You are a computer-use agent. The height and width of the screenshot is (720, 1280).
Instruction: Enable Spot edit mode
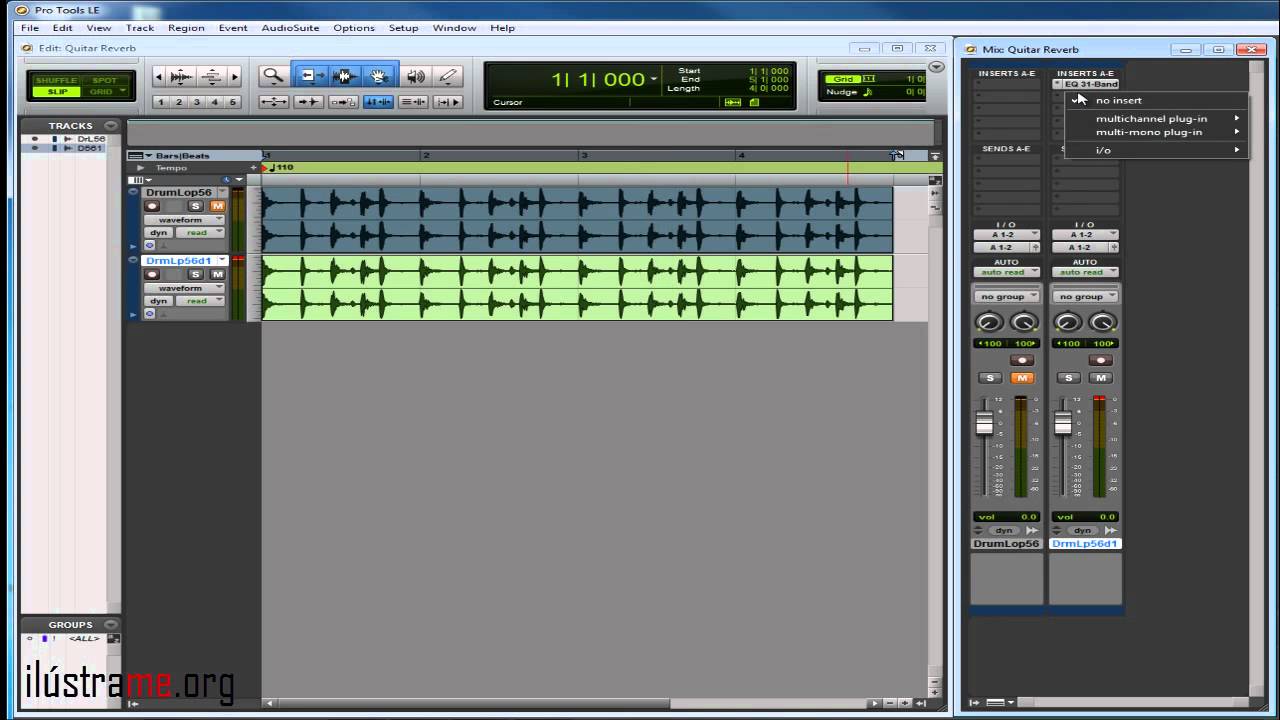104,80
